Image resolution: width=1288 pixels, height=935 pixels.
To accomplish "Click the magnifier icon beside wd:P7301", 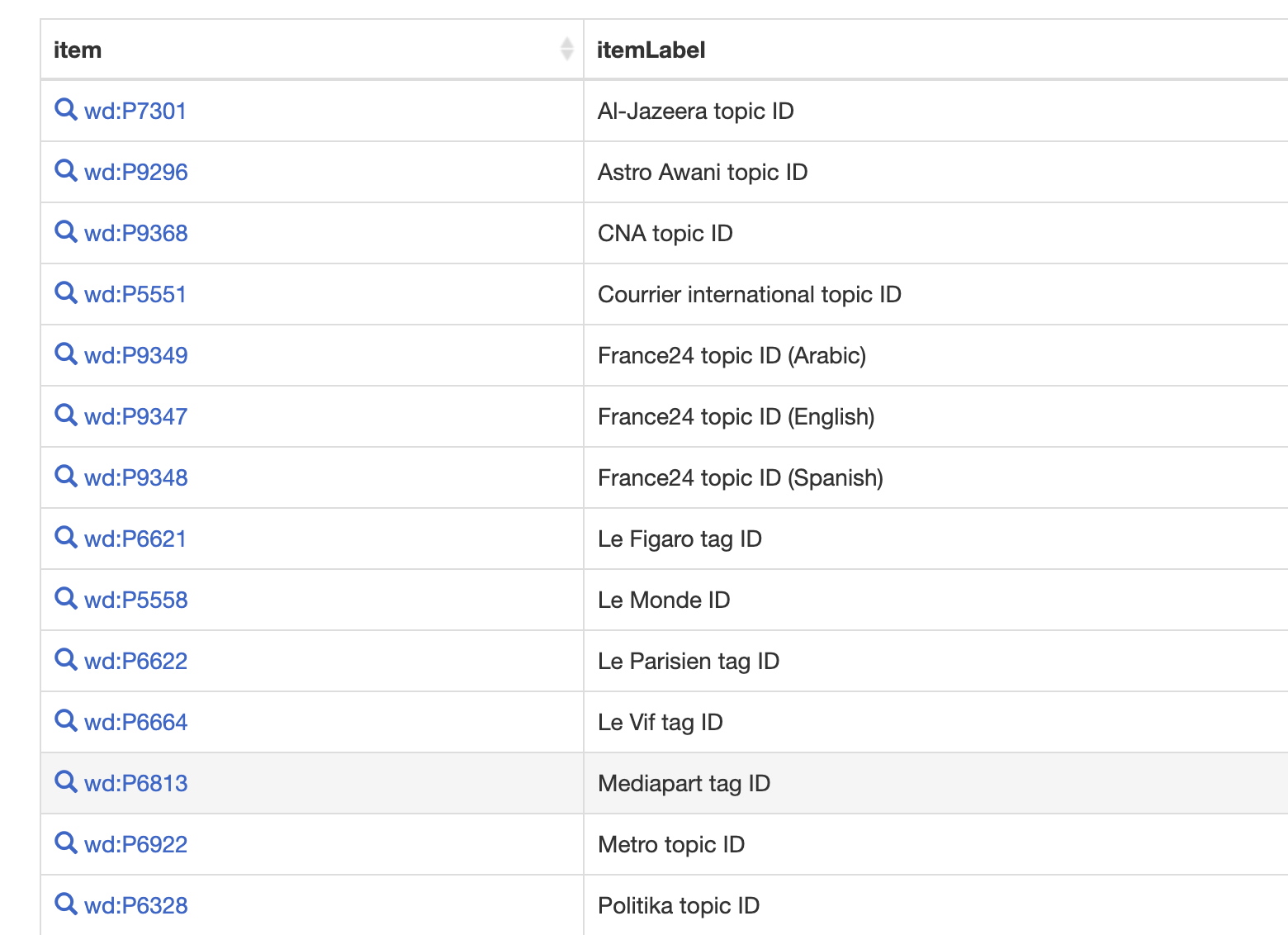I will [x=65, y=109].
